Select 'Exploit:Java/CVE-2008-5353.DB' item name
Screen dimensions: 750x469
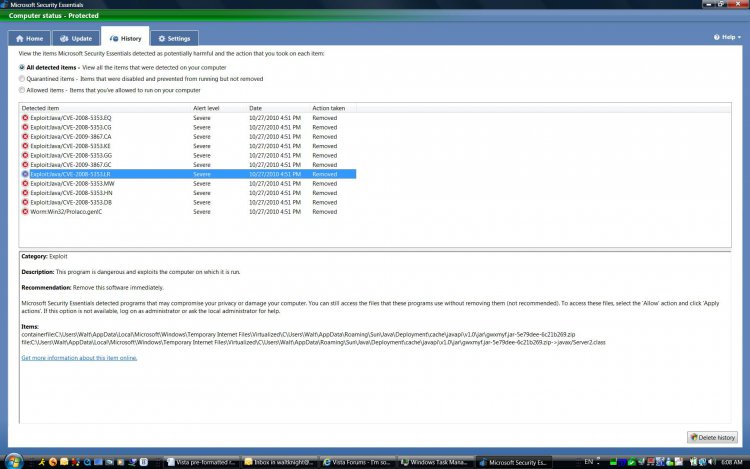(71, 202)
